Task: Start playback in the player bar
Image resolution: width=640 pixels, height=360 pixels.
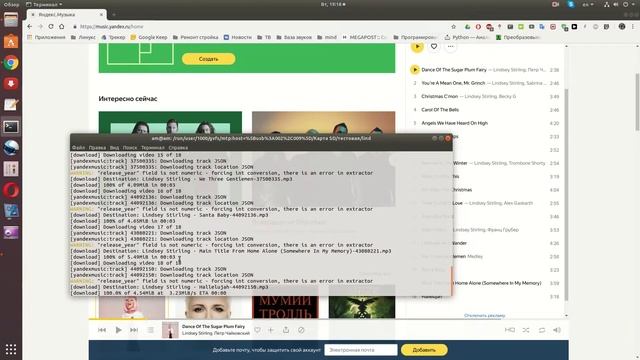Action: pos(118,330)
